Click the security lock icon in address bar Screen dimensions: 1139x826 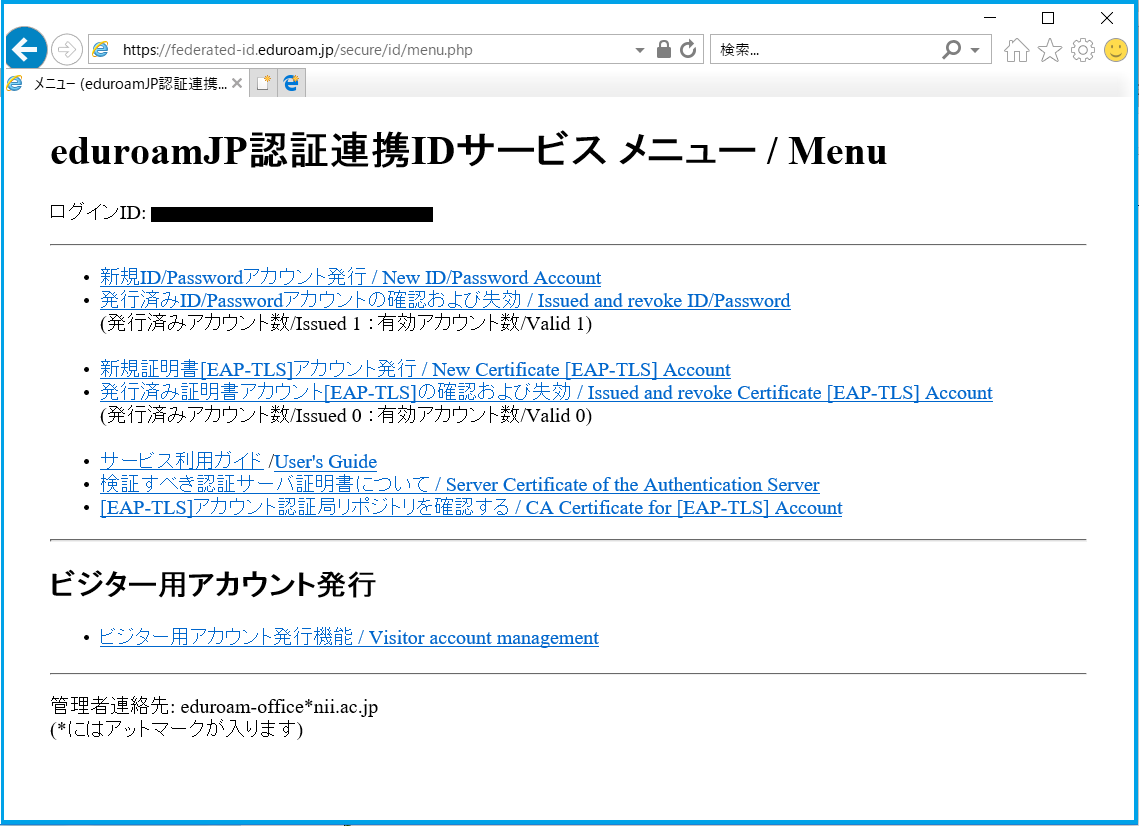point(663,49)
